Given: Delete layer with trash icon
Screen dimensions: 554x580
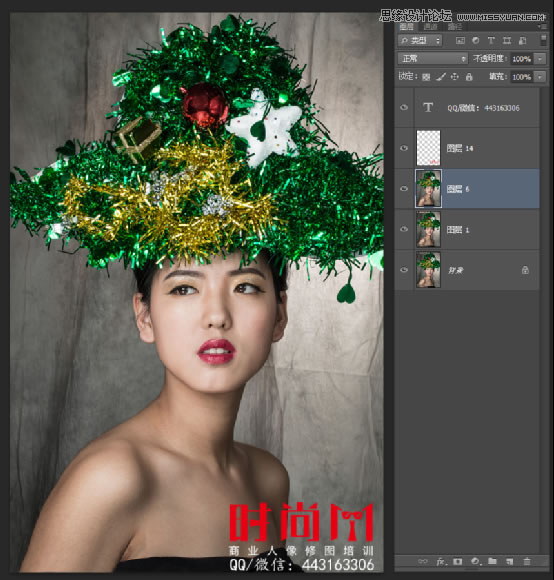Looking at the screenshot, I should coord(527,561).
